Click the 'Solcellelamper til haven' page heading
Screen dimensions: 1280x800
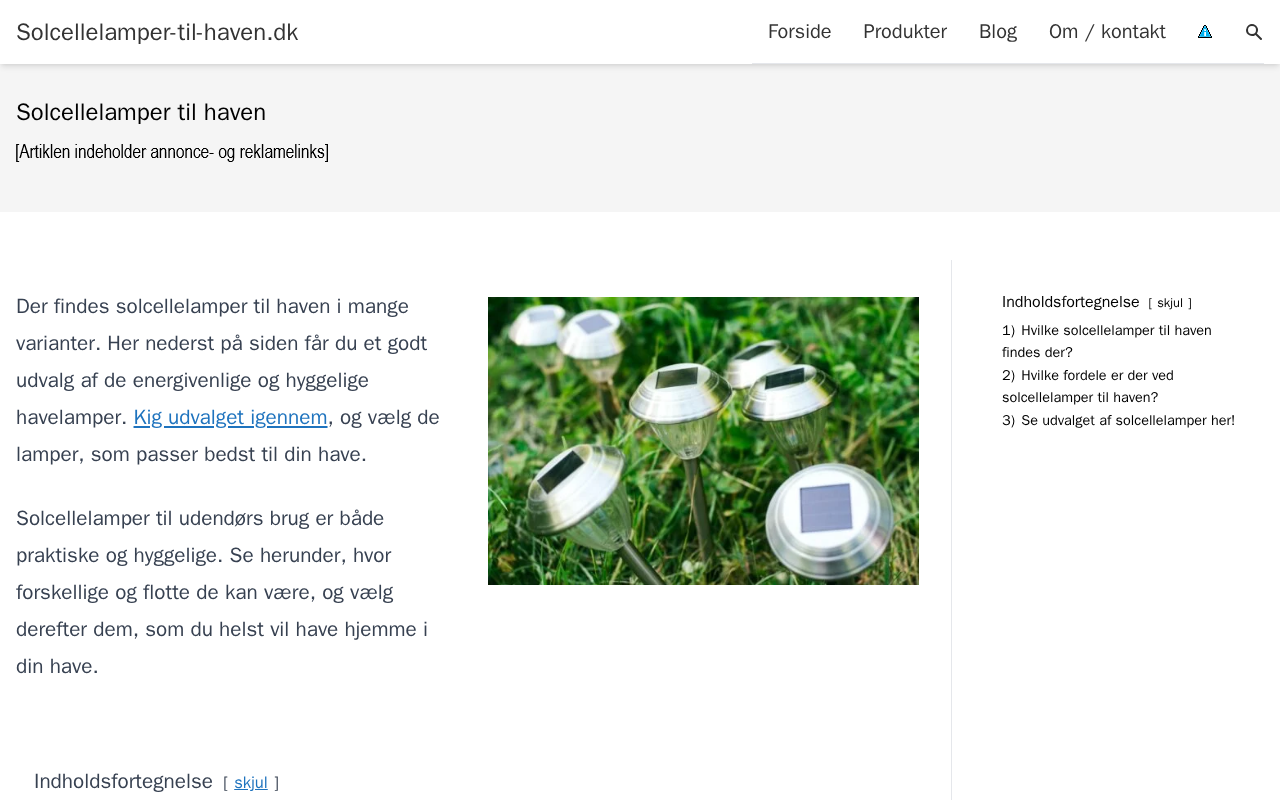coord(141,112)
